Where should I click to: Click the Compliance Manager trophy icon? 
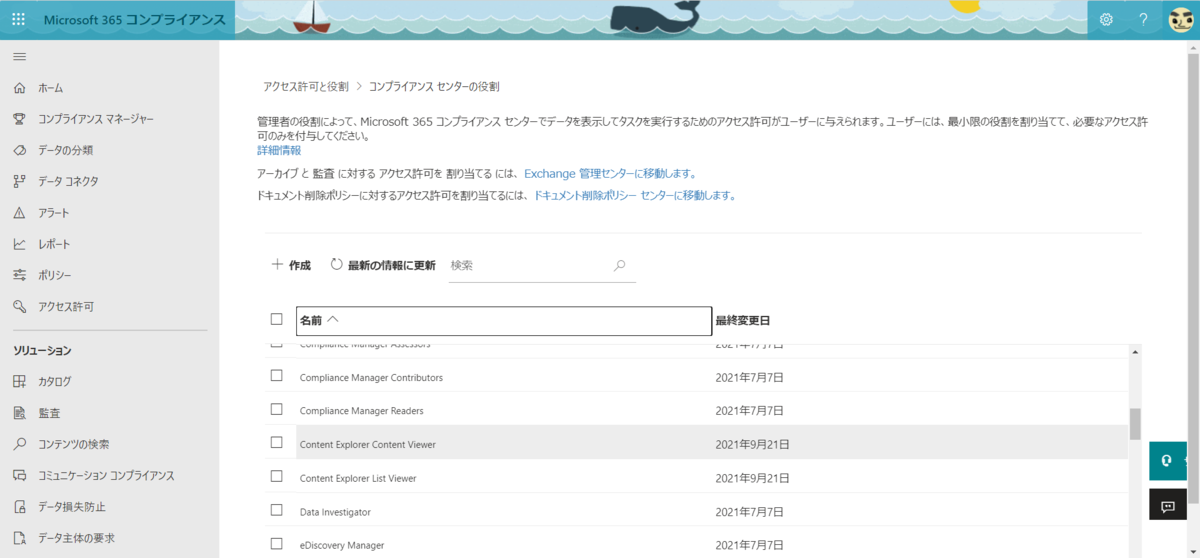19,119
